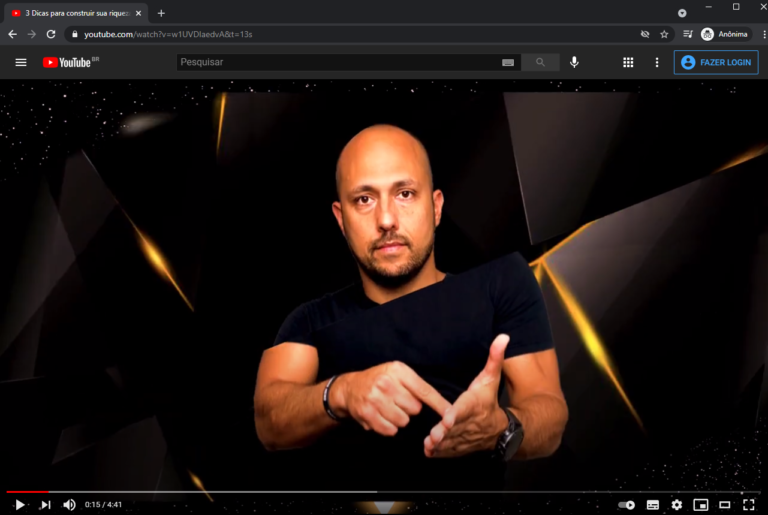Click into the Pesquisar search field
Image resolution: width=768 pixels, height=515 pixels.
(x=335, y=62)
